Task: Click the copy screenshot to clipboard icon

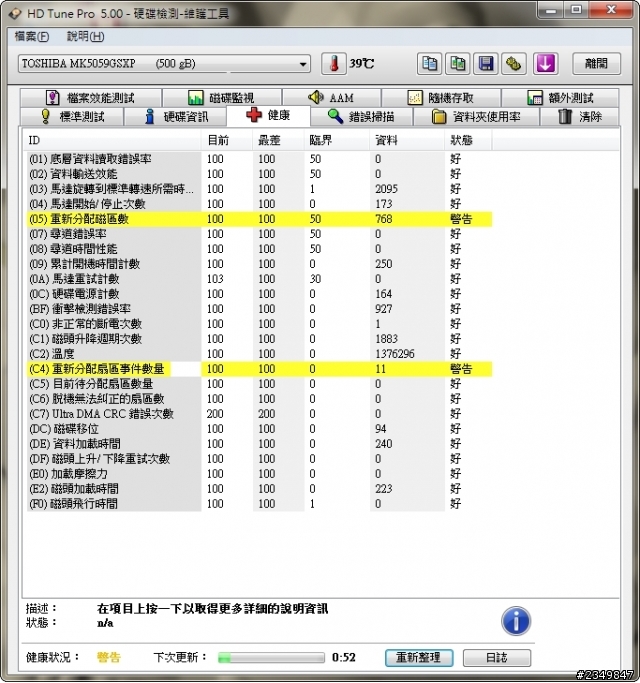Action: pyautogui.click(x=457, y=64)
